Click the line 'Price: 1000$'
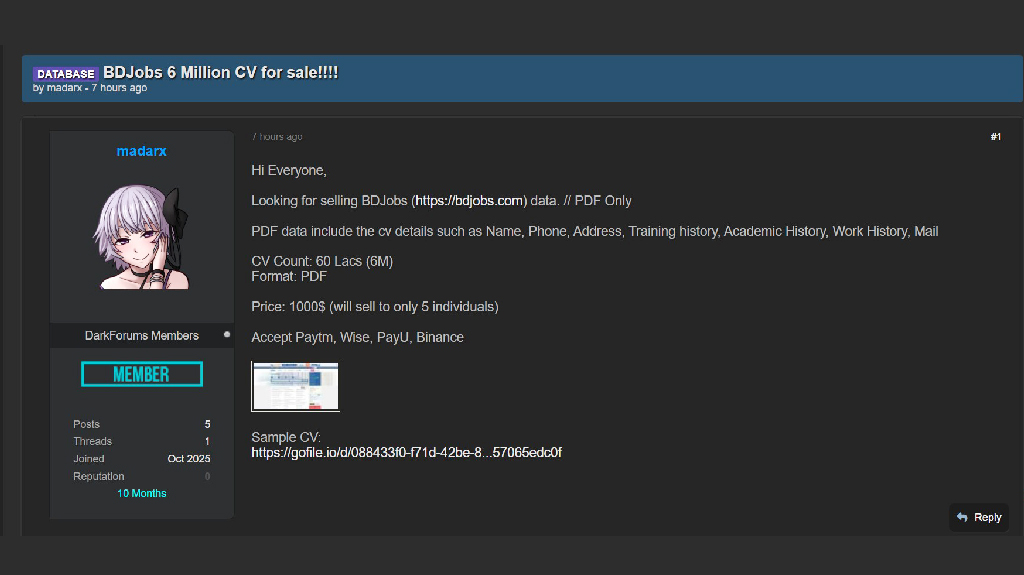Screen dimensions: 1024x575 (x=375, y=306)
